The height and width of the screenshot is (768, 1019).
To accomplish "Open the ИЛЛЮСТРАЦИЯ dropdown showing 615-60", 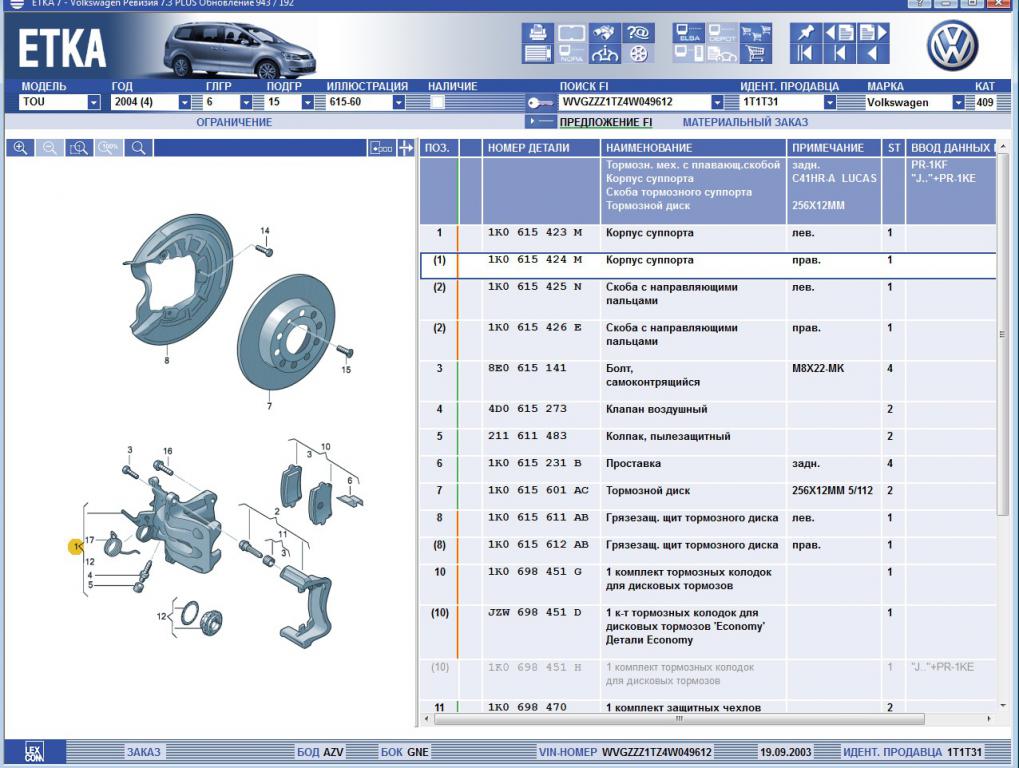I will pyautogui.click(x=399, y=102).
